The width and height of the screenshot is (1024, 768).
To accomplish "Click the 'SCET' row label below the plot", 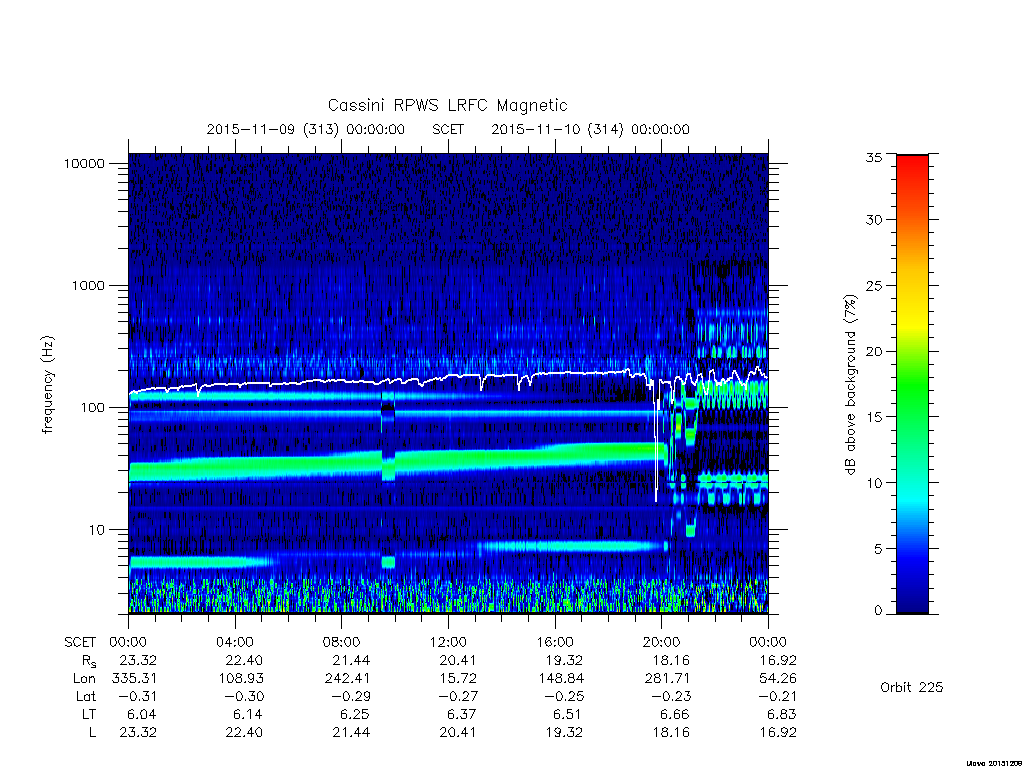I will (x=80, y=643).
